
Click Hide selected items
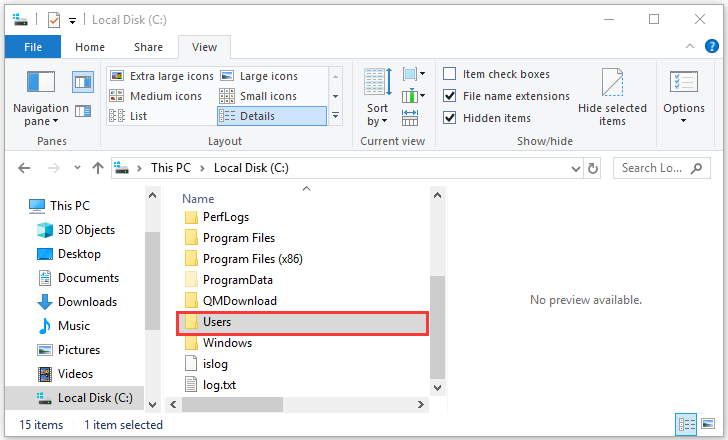[x=612, y=97]
